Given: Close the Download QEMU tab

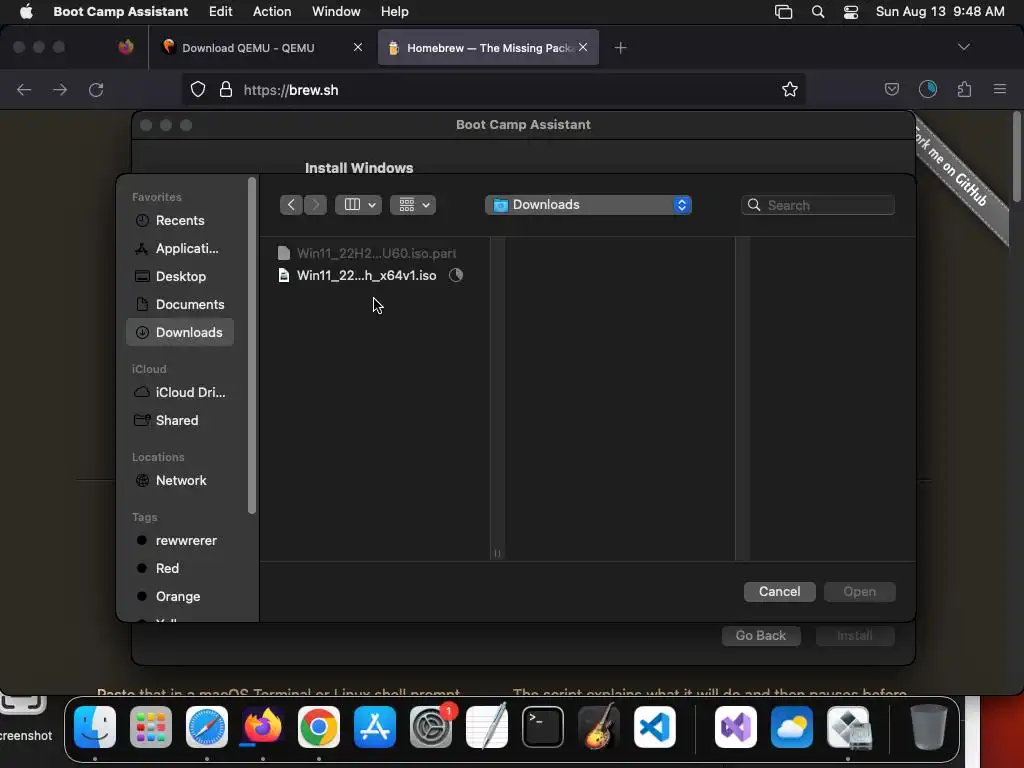Looking at the screenshot, I should [x=358, y=48].
